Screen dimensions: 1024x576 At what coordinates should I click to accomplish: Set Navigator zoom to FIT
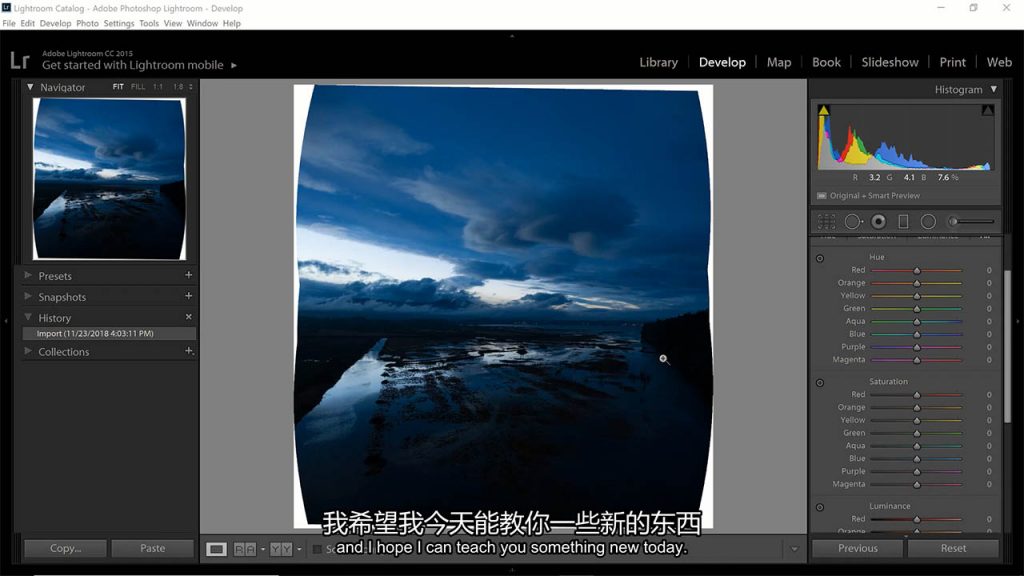pyautogui.click(x=118, y=87)
